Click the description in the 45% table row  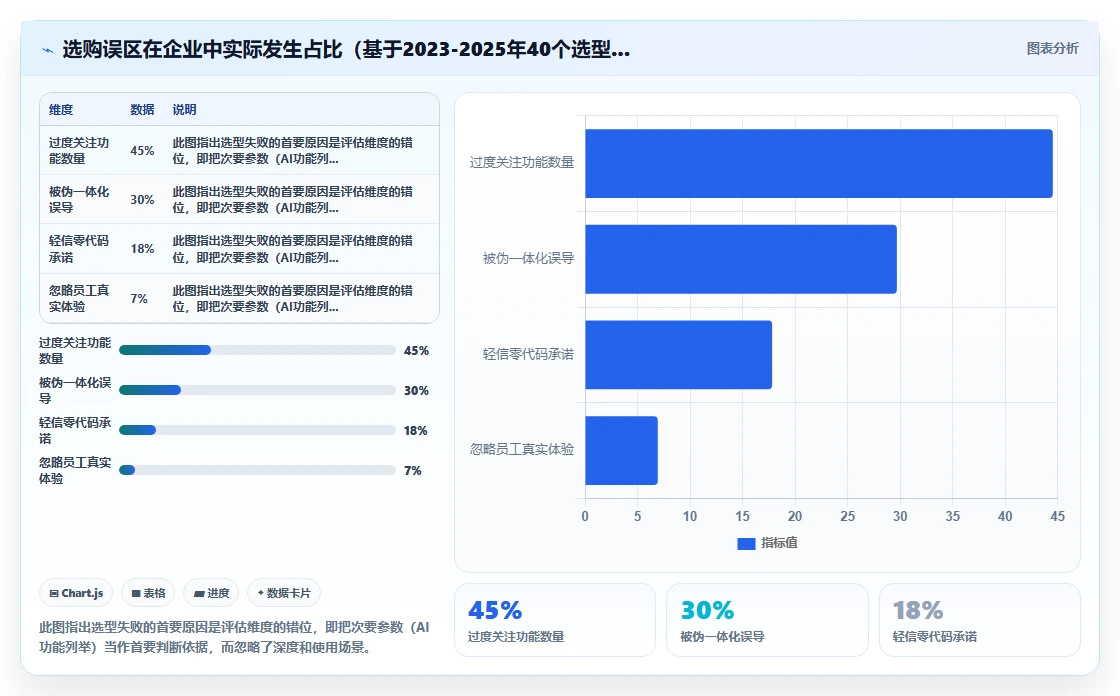click(292, 151)
